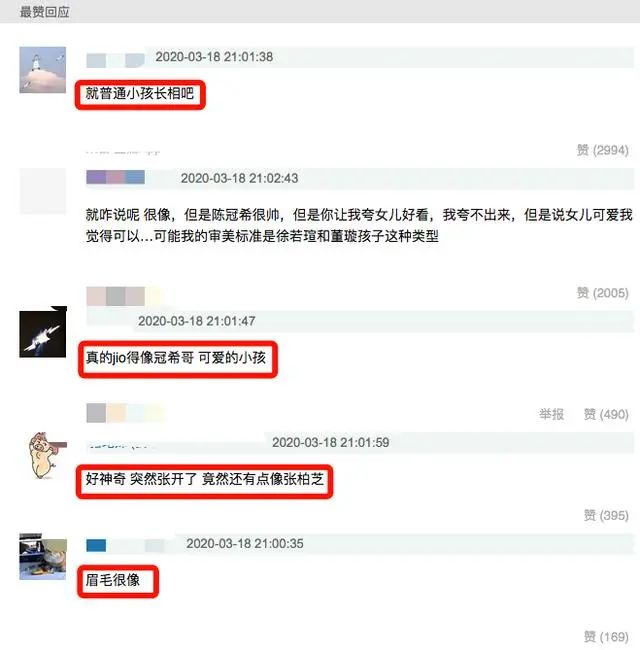The width and height of the screenshot is (640, 650).
Task: Click timestamp 2020-03-18 21:00:35
Action: tap(245, 543)
